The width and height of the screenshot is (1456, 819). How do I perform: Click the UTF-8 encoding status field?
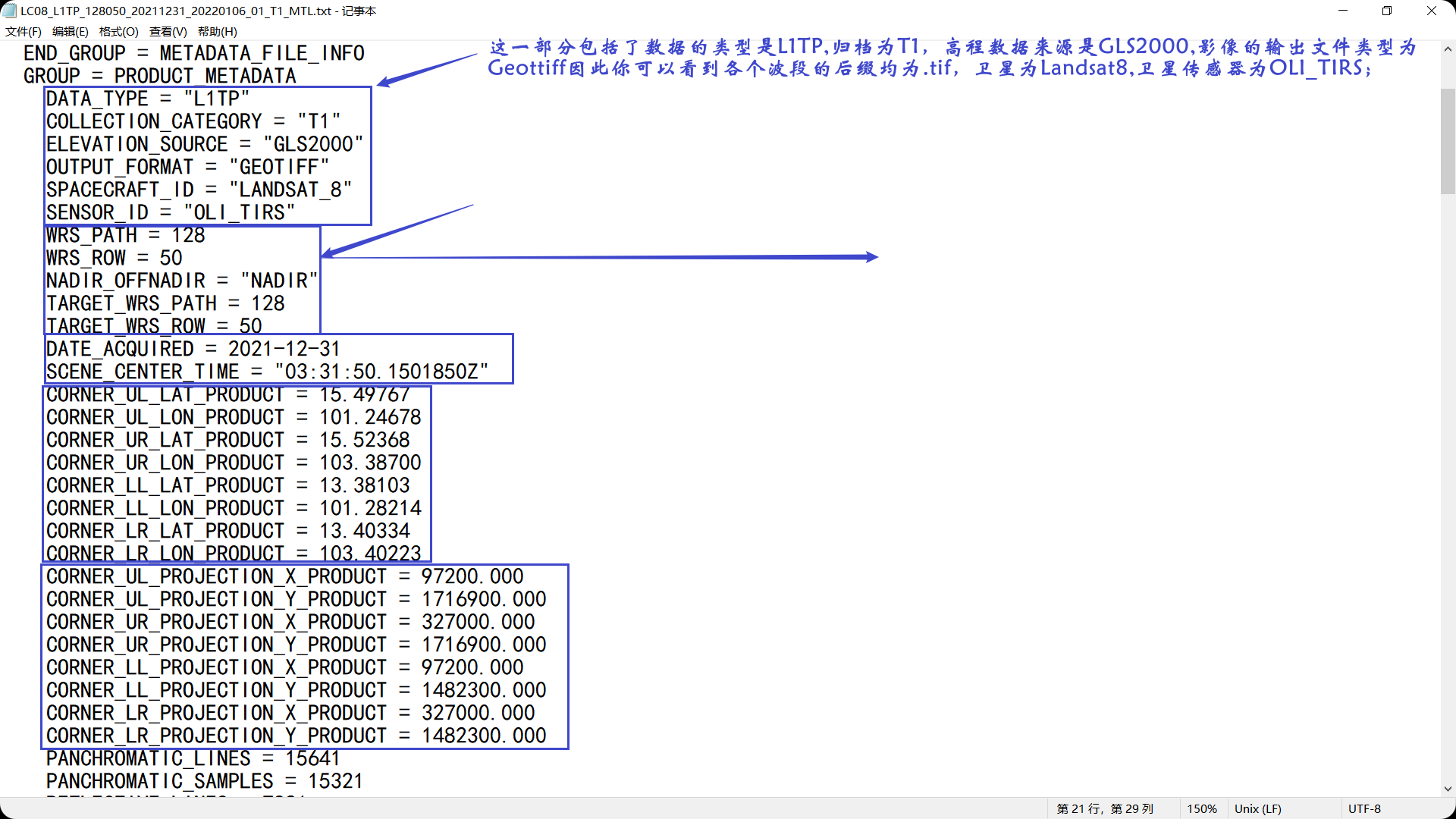pyautogui.click(x=1364, y=808)
